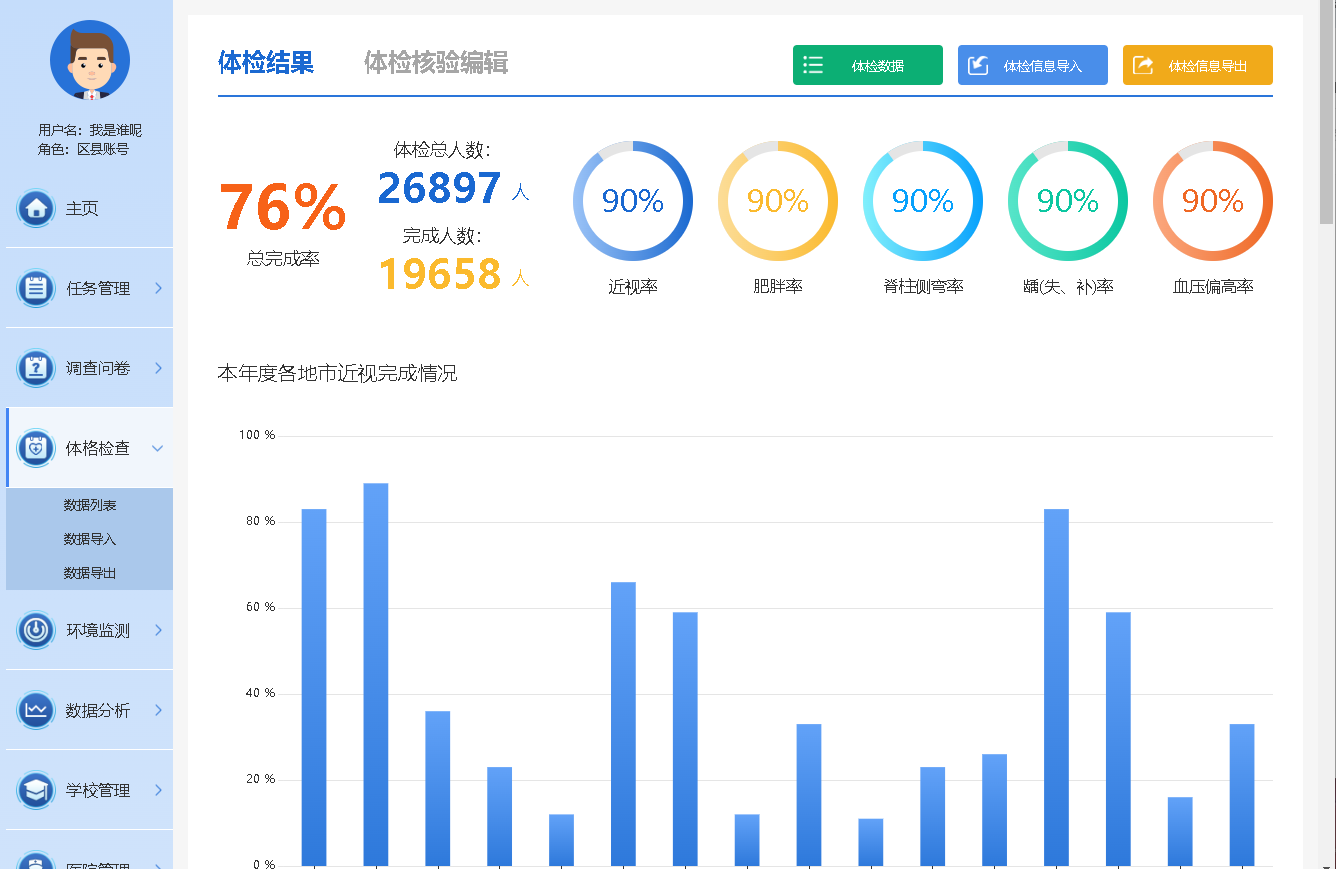Click the 调查问卷 sidebar label
The width and height of the screenshot is (1336, 869).
tap(98, 368)
